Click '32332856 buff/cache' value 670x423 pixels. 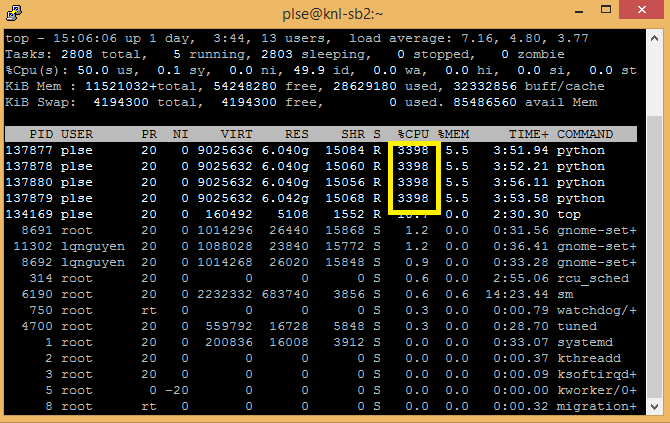(x=529, y=86)
